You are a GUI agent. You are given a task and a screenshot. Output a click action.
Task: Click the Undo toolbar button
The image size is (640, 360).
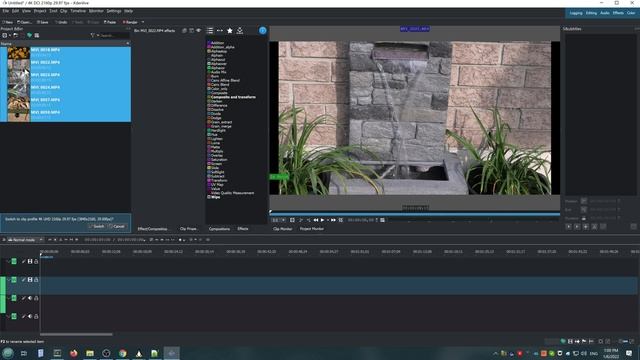tap(61, 22)
